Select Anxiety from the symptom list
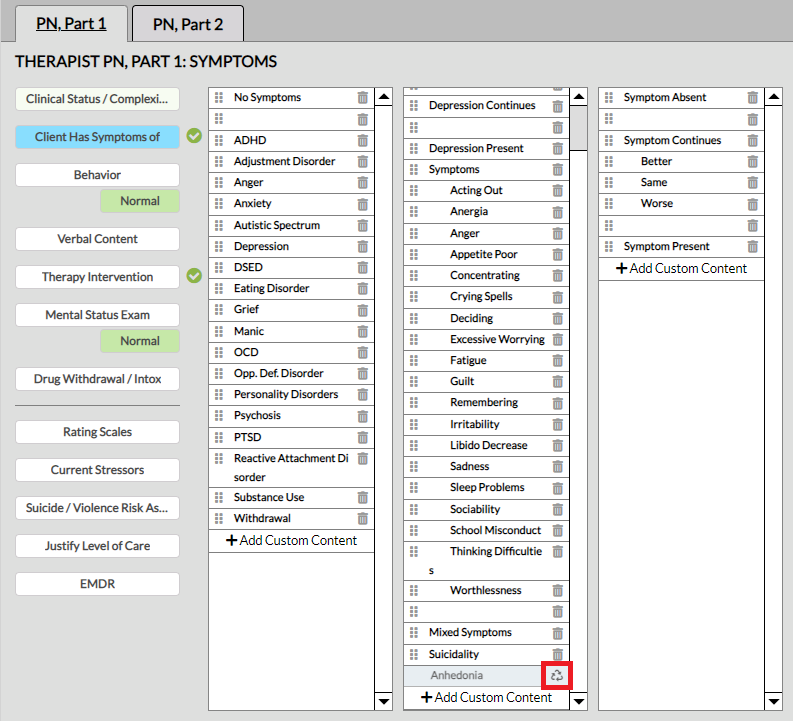The image size is (793, 721). pyautogui.click(x=252, y=203)
